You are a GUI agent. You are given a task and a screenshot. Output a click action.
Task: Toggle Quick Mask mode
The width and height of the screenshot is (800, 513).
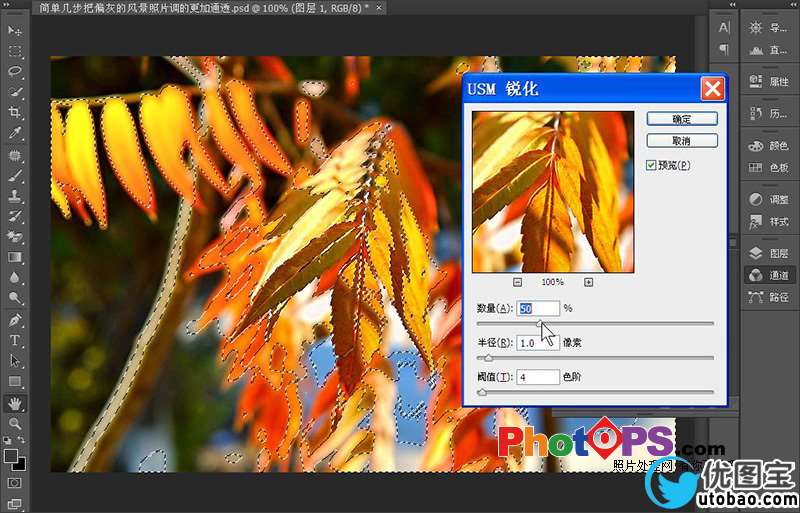14,483
